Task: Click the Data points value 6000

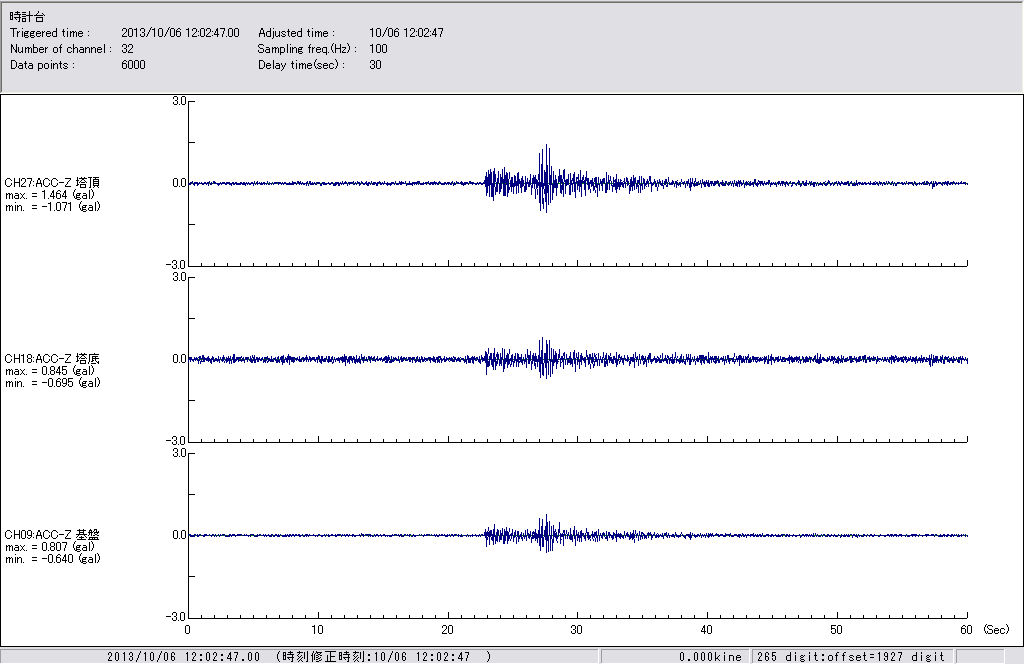Action: coord(133,65)
